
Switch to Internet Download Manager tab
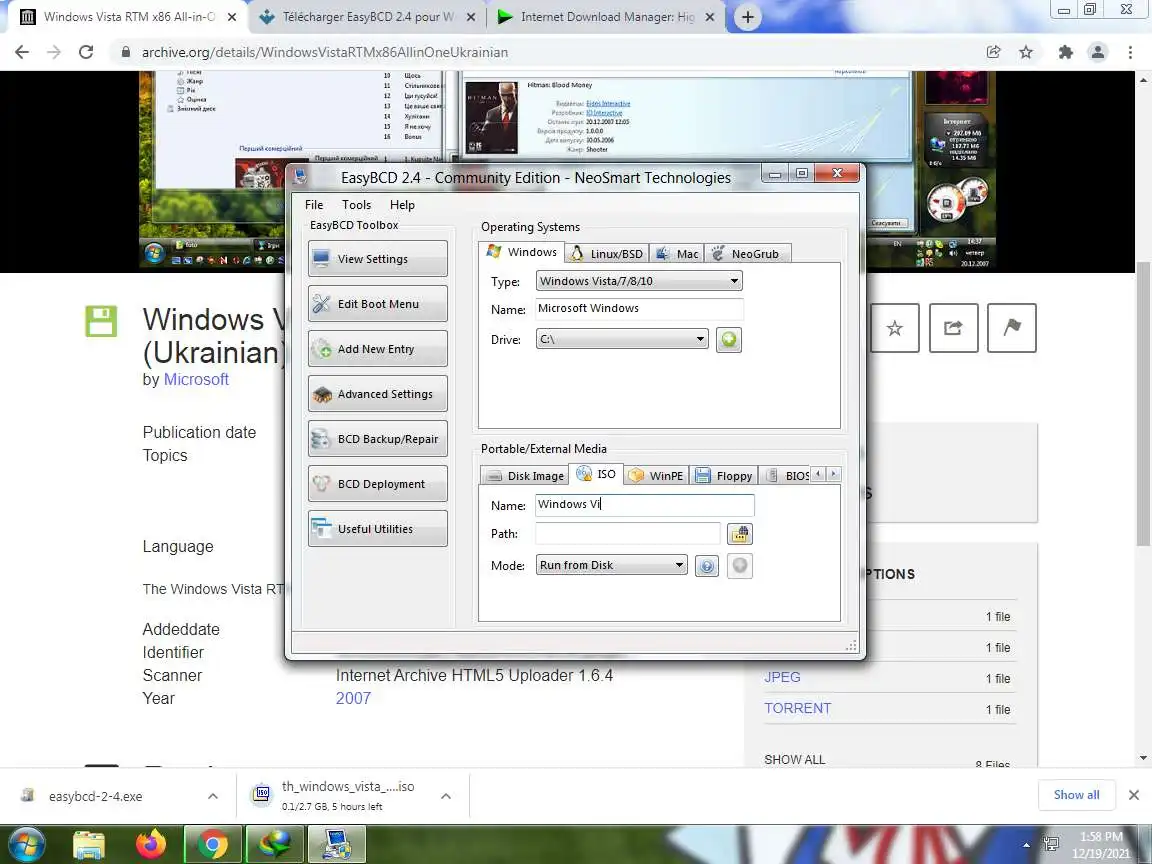(606, 17)
